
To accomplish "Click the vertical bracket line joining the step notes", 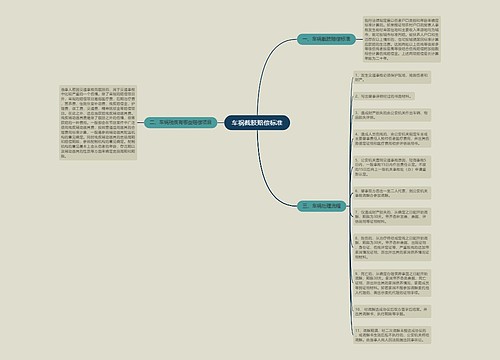I will (350, 206).
